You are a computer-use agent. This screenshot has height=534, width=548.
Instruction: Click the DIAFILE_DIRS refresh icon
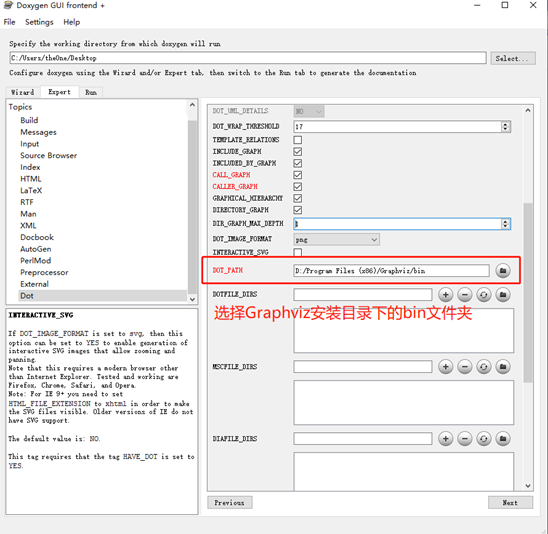pyautogui.click(x=484, y=439)
